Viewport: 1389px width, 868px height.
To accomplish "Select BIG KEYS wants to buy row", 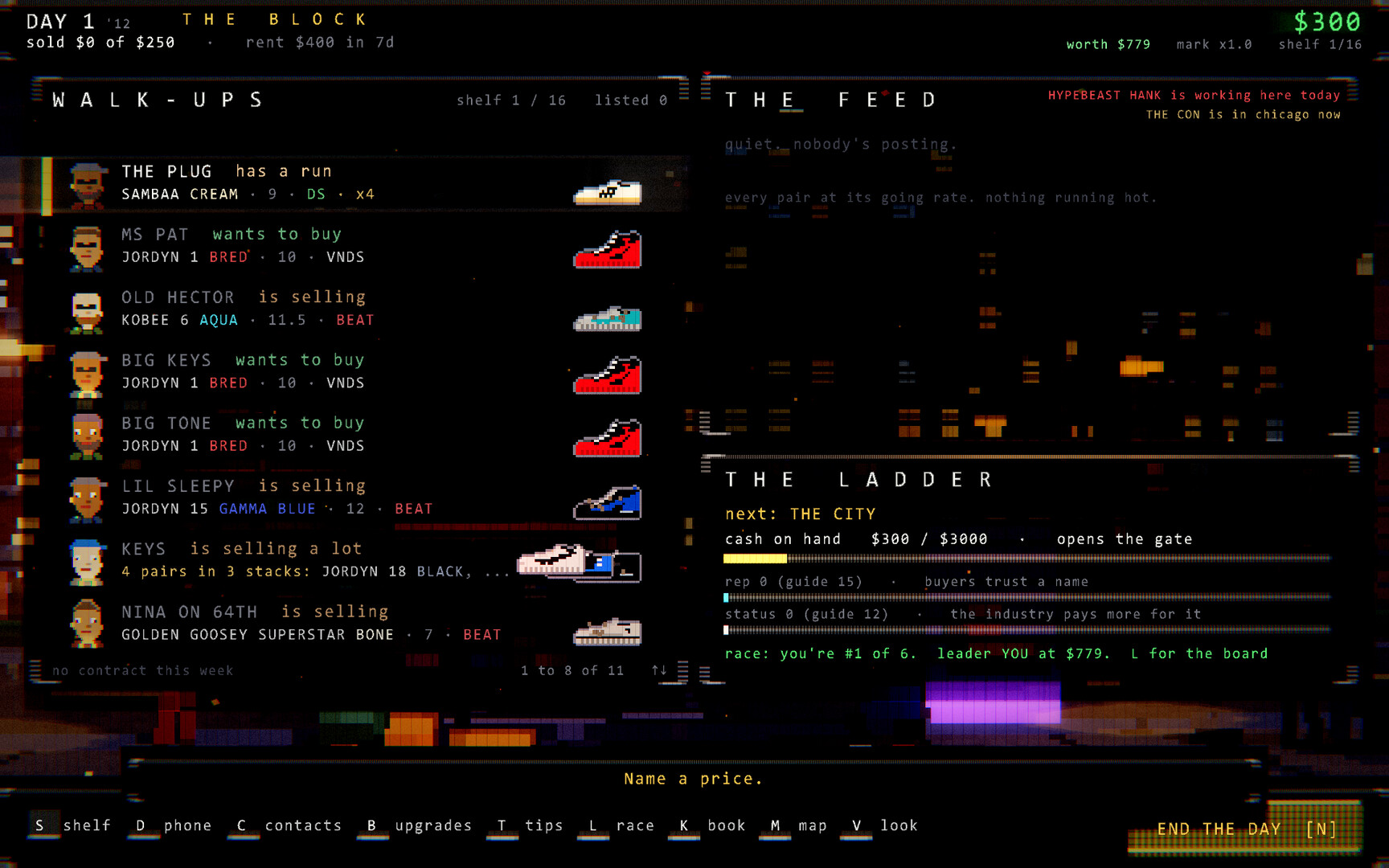I will point(366,374).
